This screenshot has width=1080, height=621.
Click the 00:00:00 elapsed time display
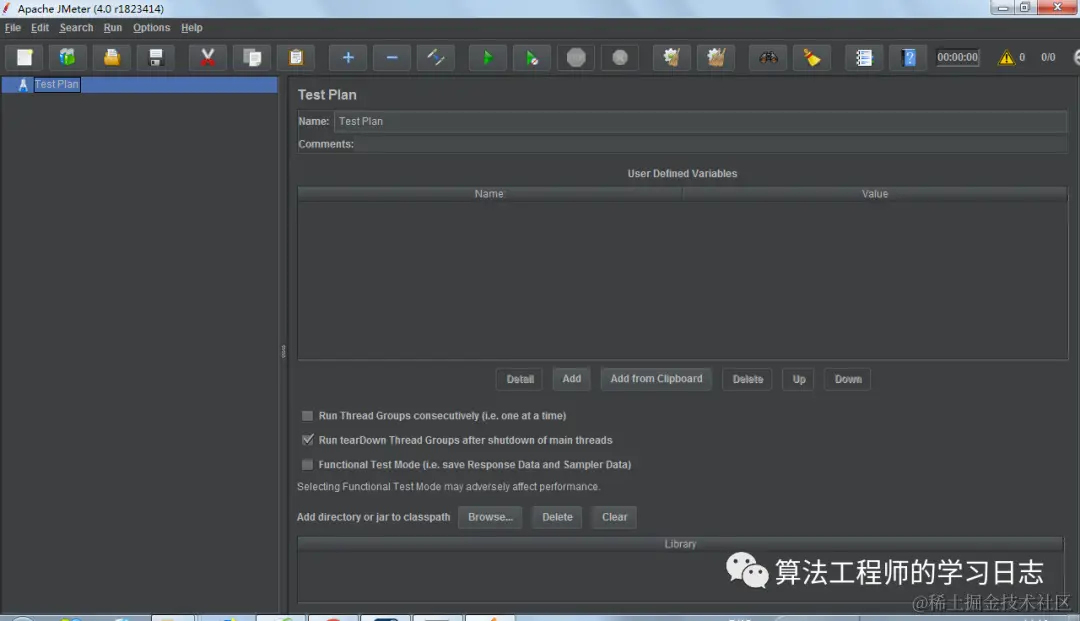(x=957, y=57)
